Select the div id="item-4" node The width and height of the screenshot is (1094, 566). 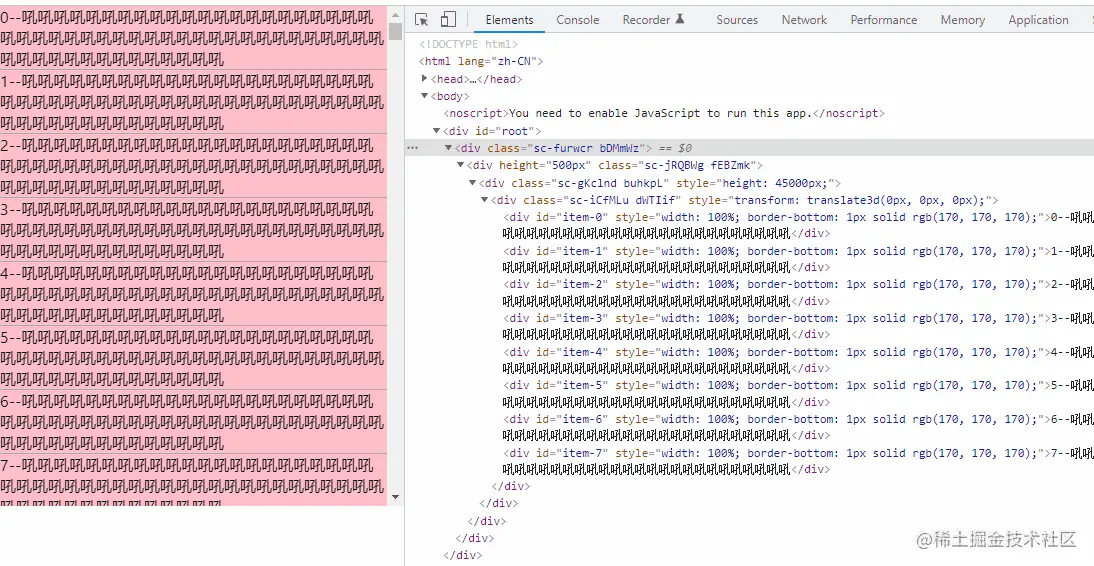point(798,360)
